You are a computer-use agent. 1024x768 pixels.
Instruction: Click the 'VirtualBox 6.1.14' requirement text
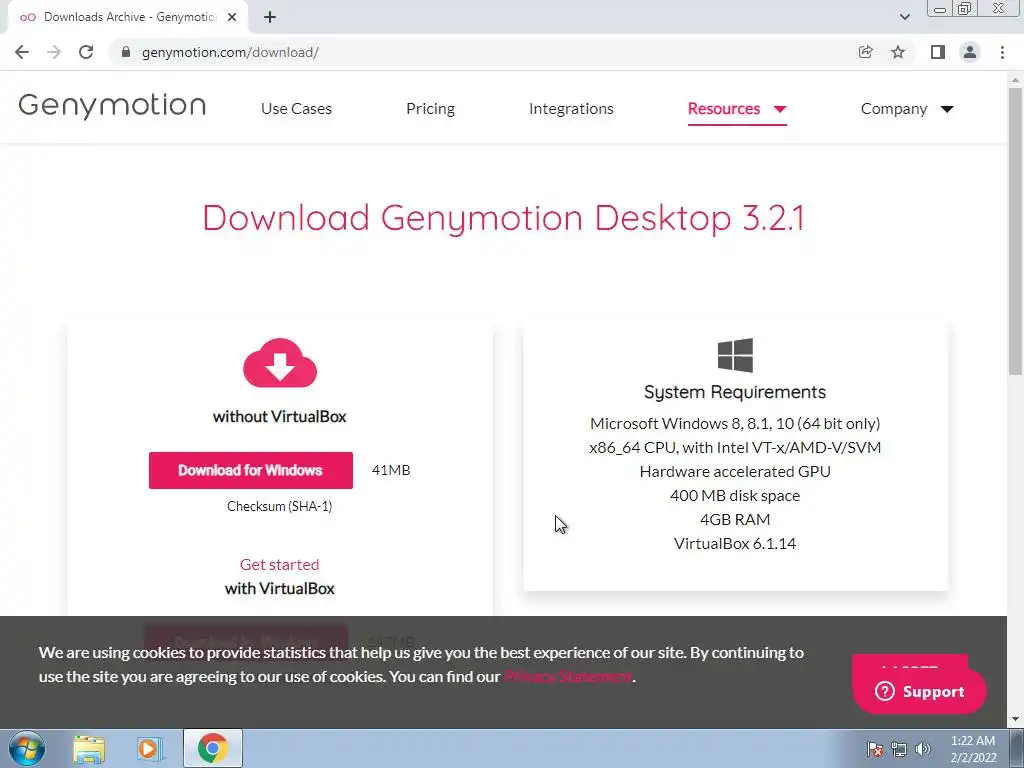(x=735, y=543)
